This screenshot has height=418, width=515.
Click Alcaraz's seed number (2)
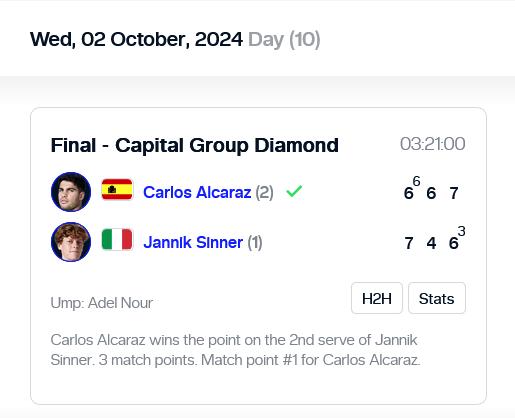(265, 192)
